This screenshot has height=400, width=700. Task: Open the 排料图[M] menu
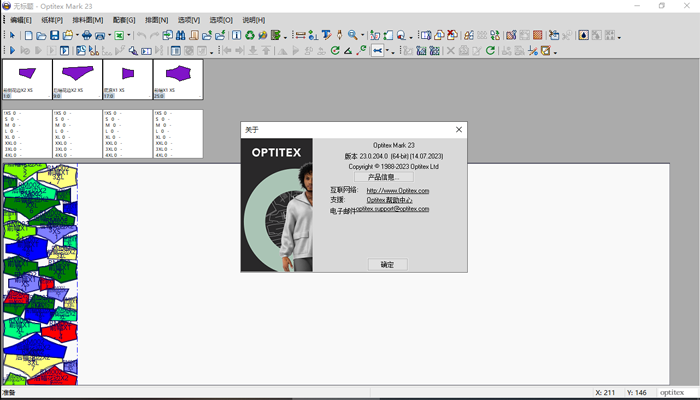pyautogui.click(x=88, y=20)
